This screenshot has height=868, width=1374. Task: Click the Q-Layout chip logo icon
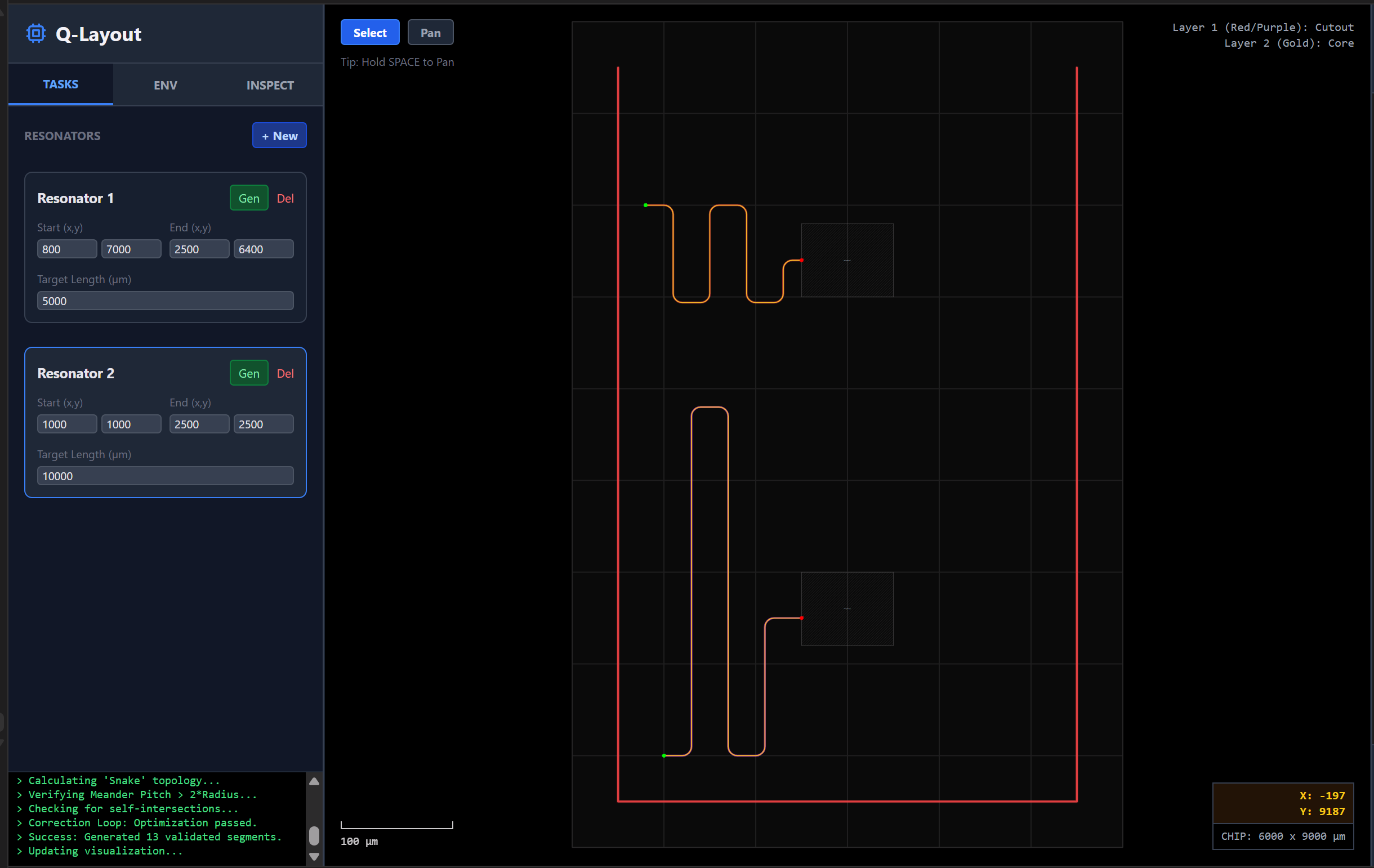35,34
